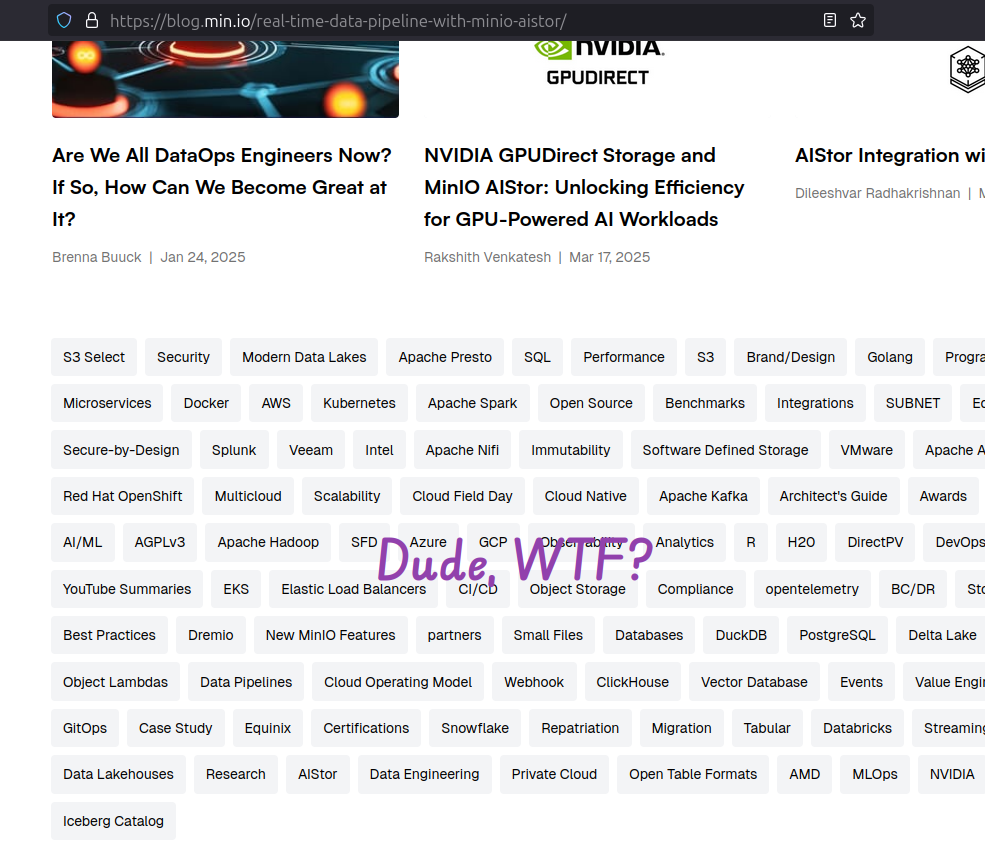Click the Iceberg Catalog tag

113,820
